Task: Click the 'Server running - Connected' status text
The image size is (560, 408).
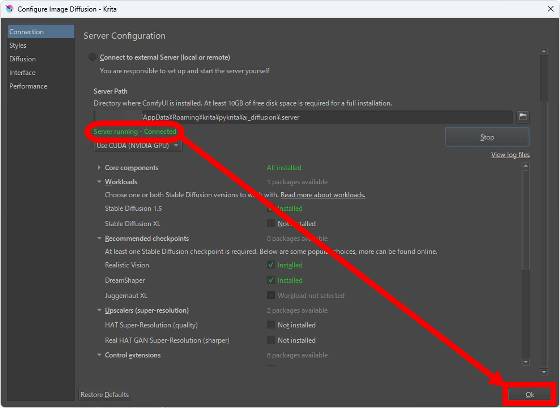Action: tap(135, 131)
